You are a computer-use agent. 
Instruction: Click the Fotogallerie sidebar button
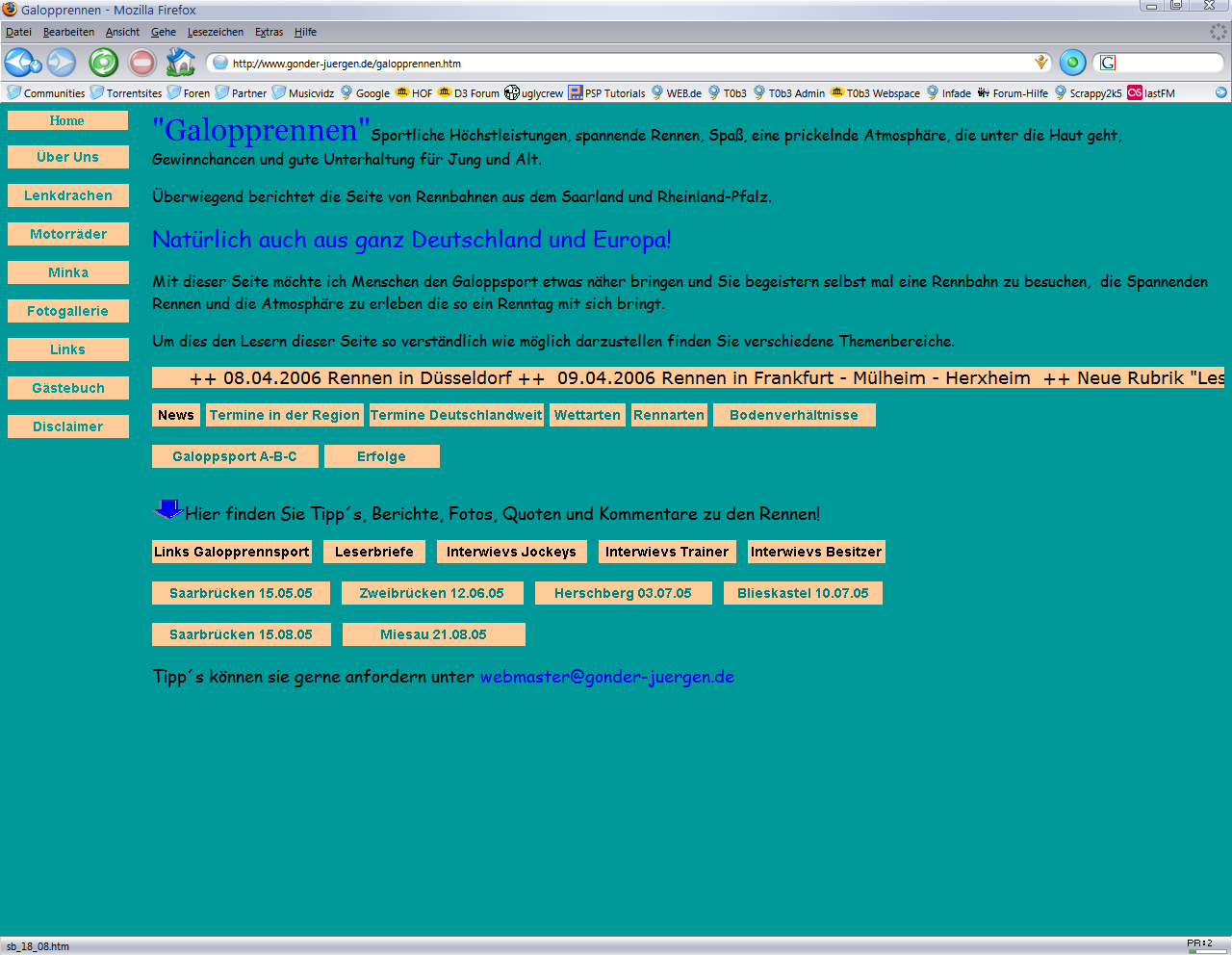pyautogui.click(x=67, y=311)
